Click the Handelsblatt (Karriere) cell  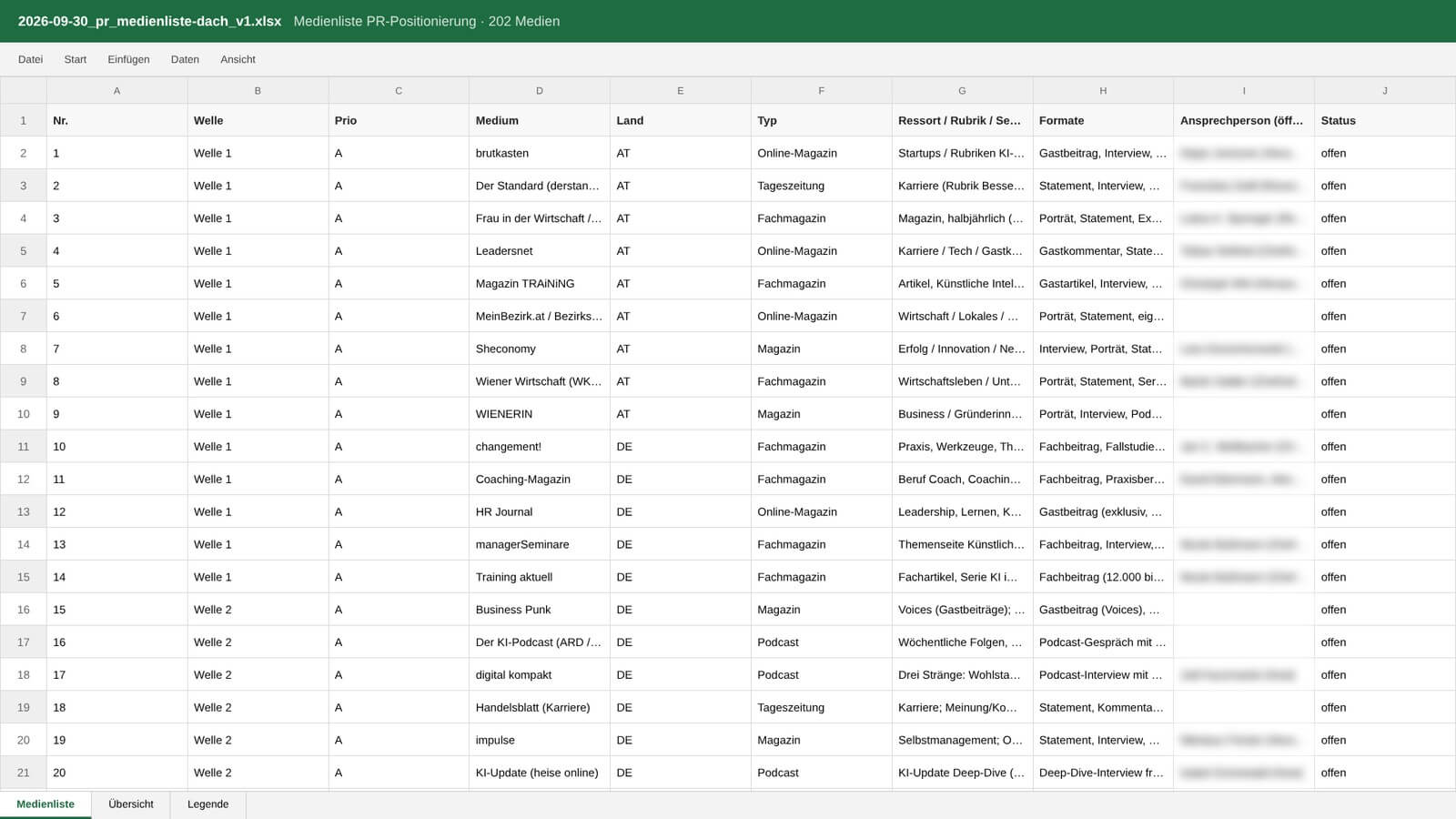click(540, 707)
